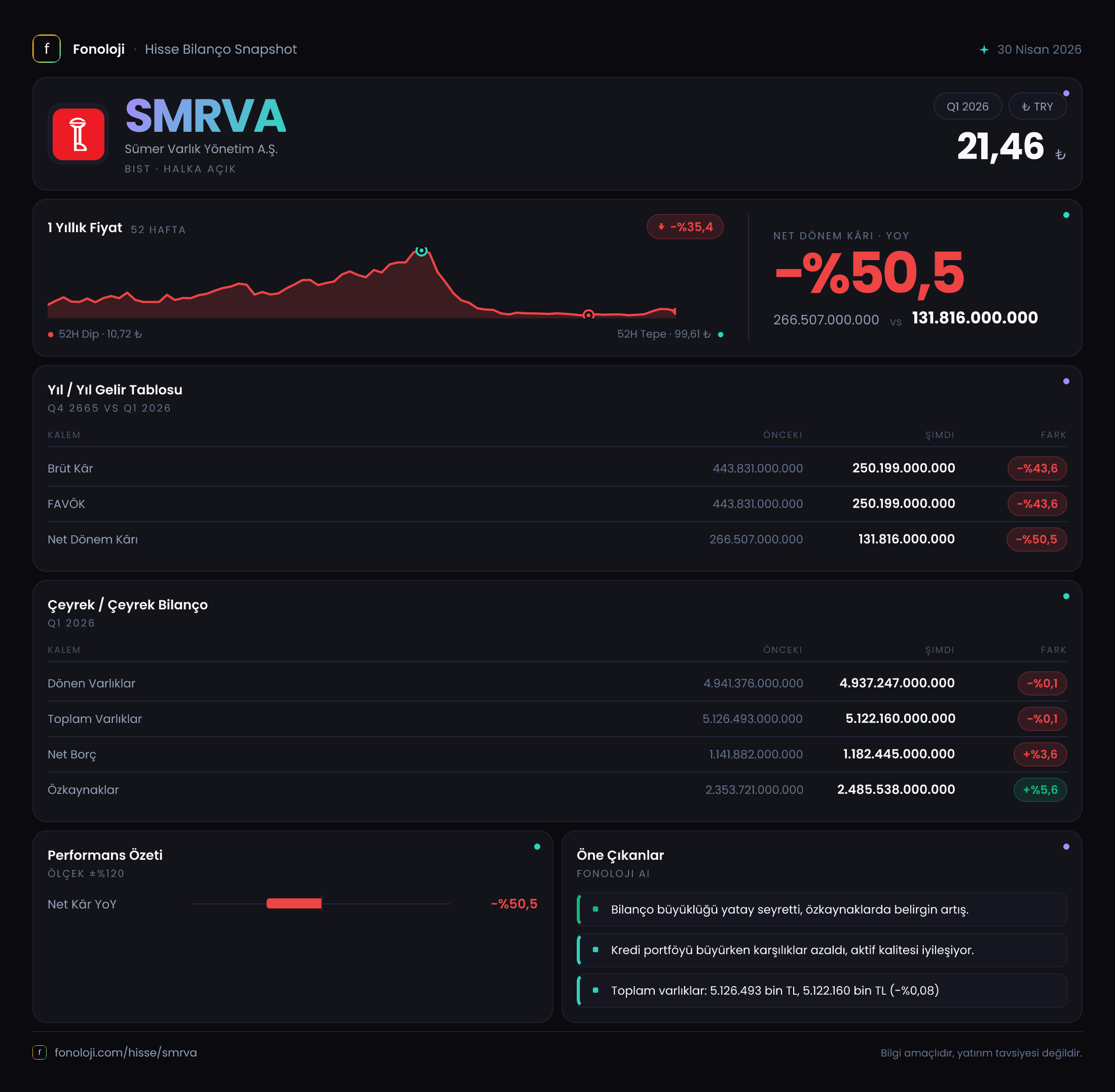The width and height of the screenshot is (1115, 1092).
Task: Click '52H Dip · 10,72' label
Action: coord(100,335)
